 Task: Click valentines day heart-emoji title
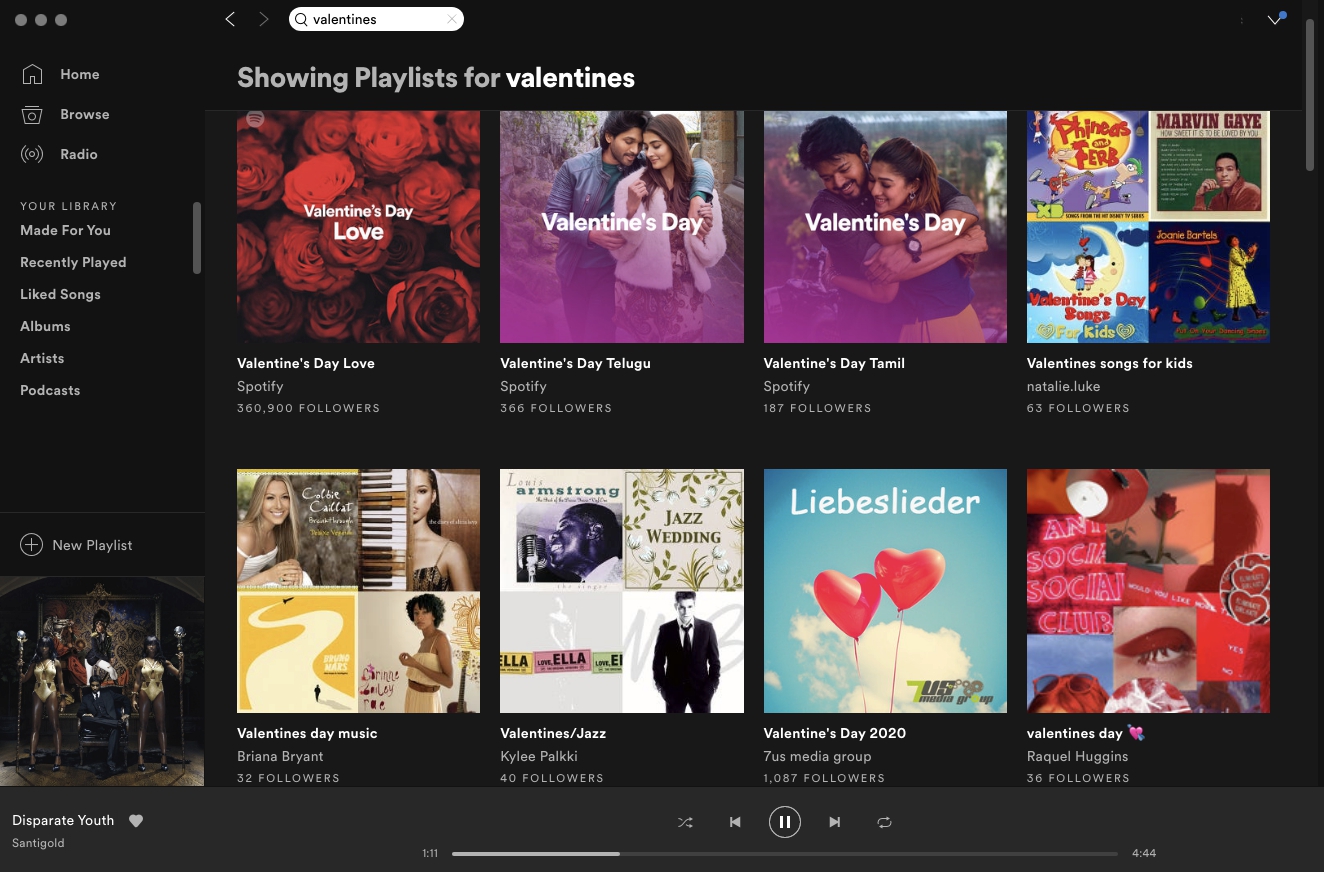click(x=1086, y=733)
